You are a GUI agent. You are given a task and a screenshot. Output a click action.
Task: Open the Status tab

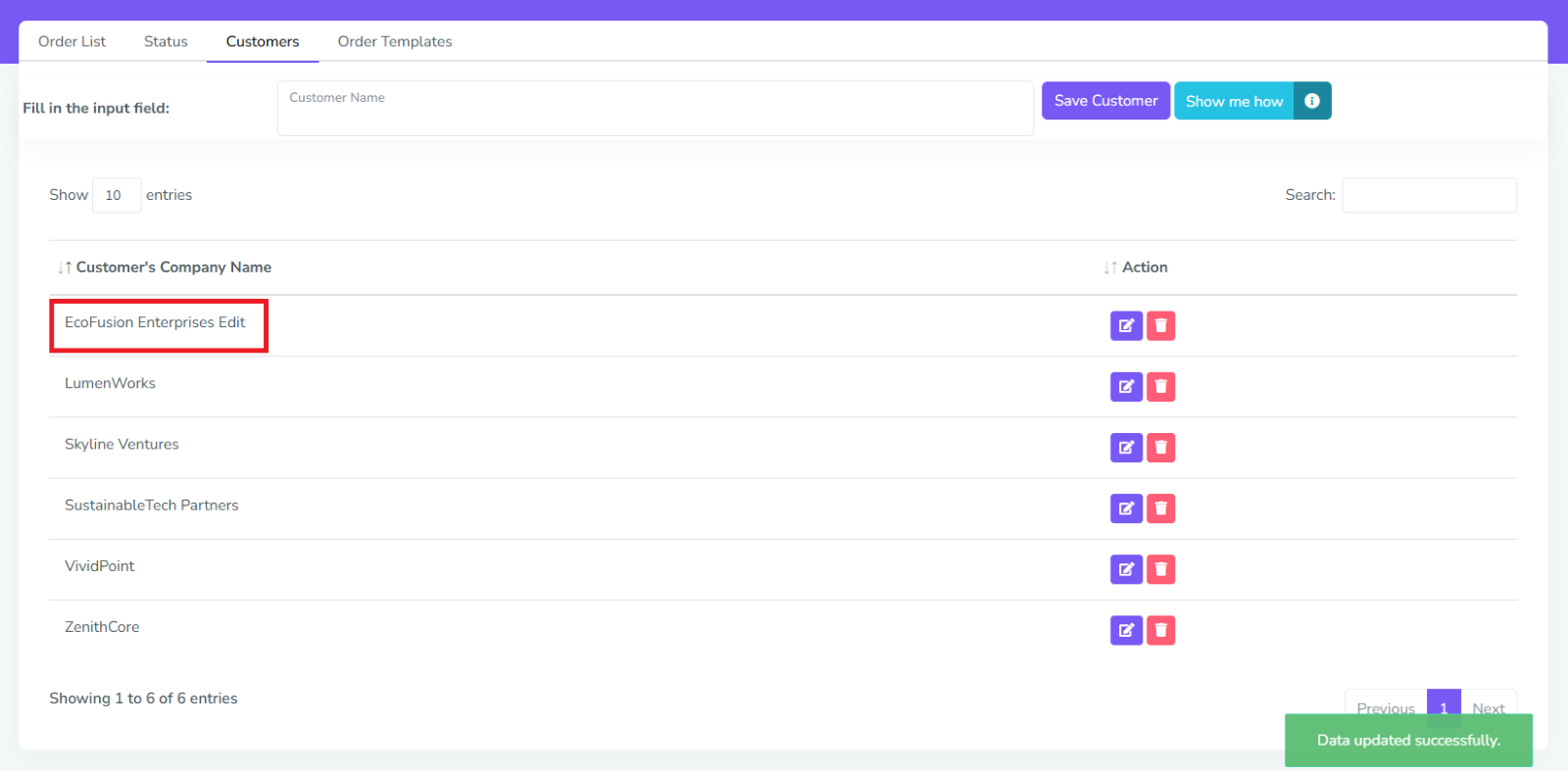(166, 41)
